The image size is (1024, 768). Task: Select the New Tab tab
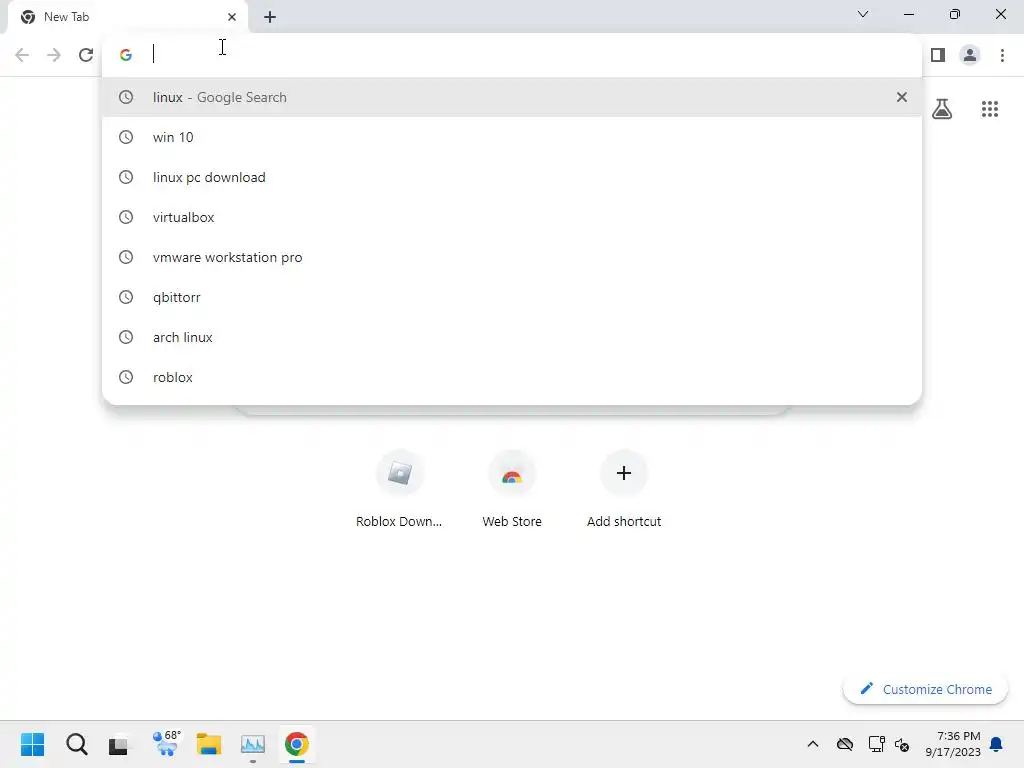coord(127,17)
